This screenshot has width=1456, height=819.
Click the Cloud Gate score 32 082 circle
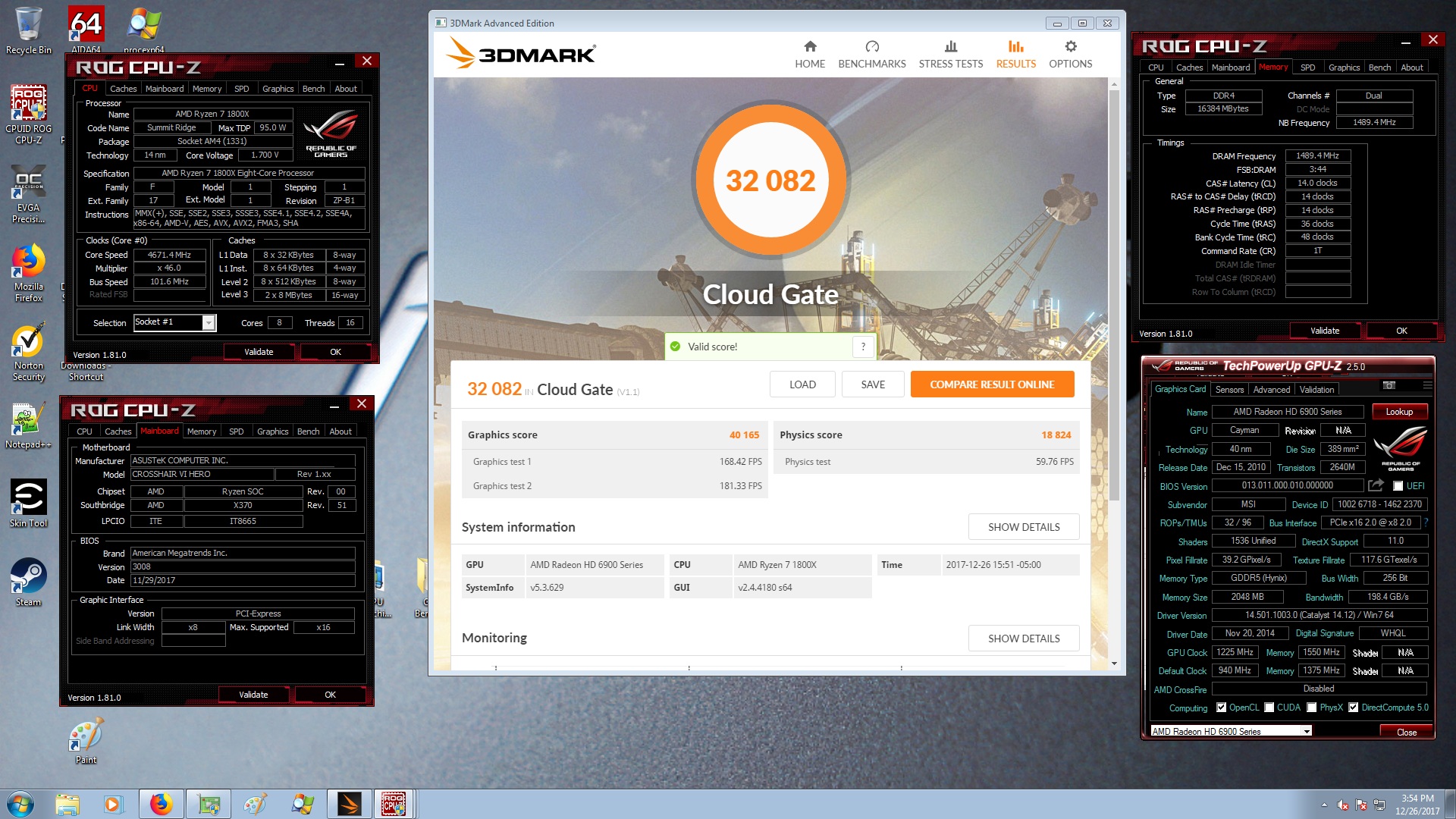770,180
